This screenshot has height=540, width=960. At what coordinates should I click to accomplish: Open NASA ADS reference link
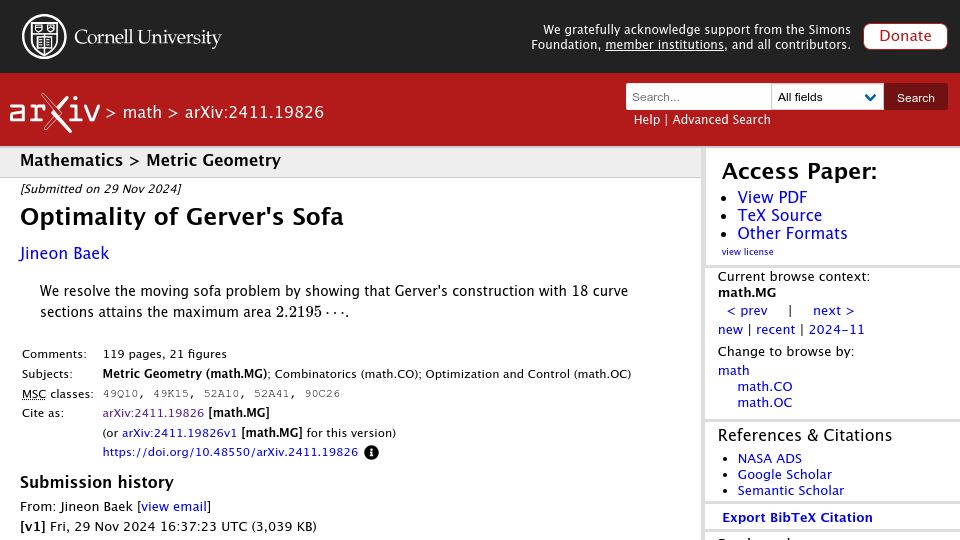(770, 459)
